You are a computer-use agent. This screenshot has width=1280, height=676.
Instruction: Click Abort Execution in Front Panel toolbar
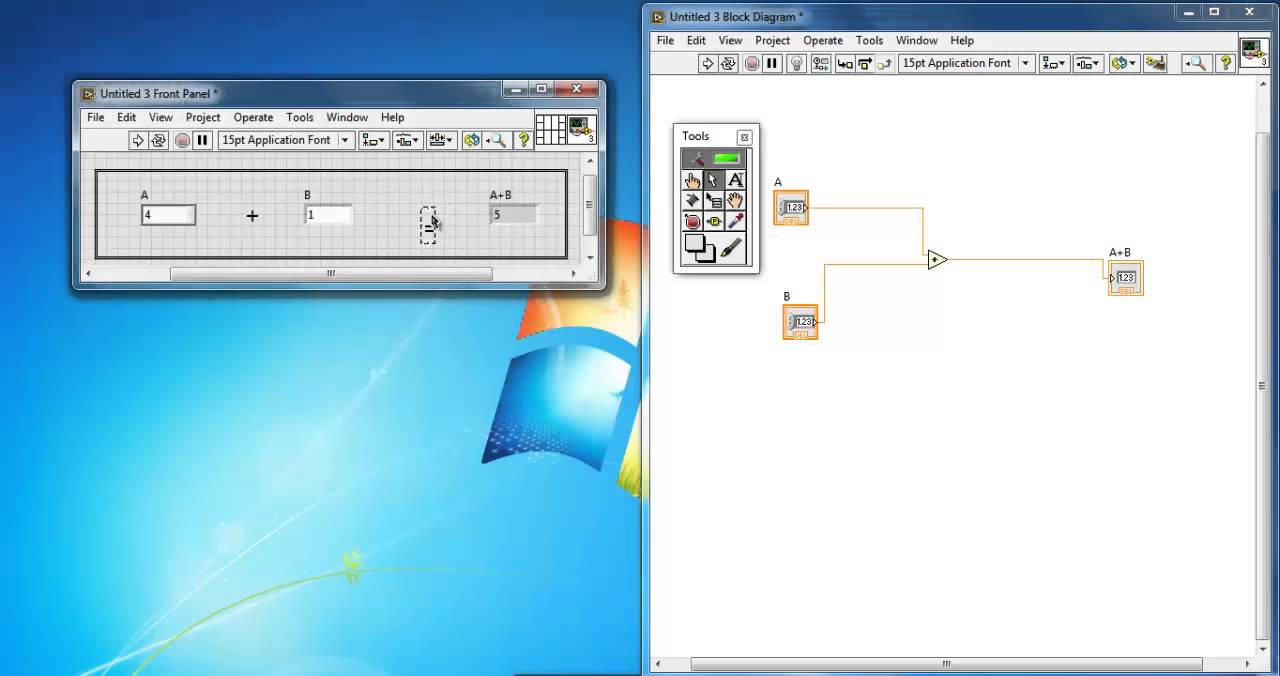pyautogui.click(x=182, y=140)
